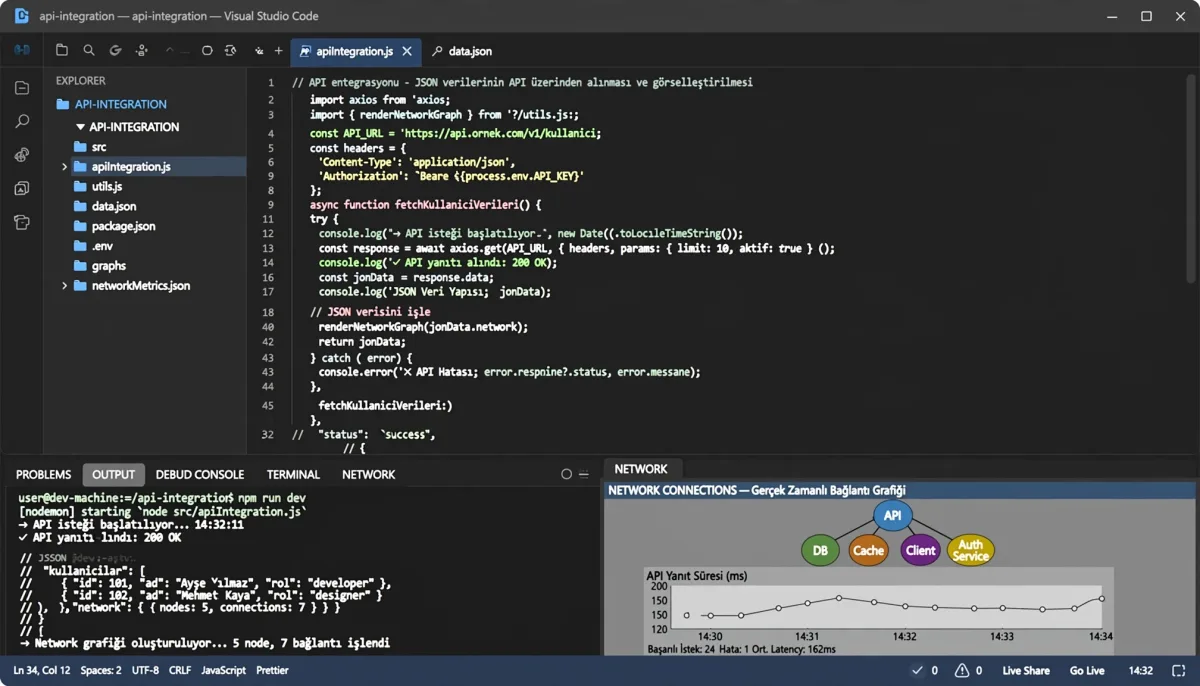Screen dimensions: 1200x686
Task: Select the NETWORK tab above the connections graph
Action: 641,469
